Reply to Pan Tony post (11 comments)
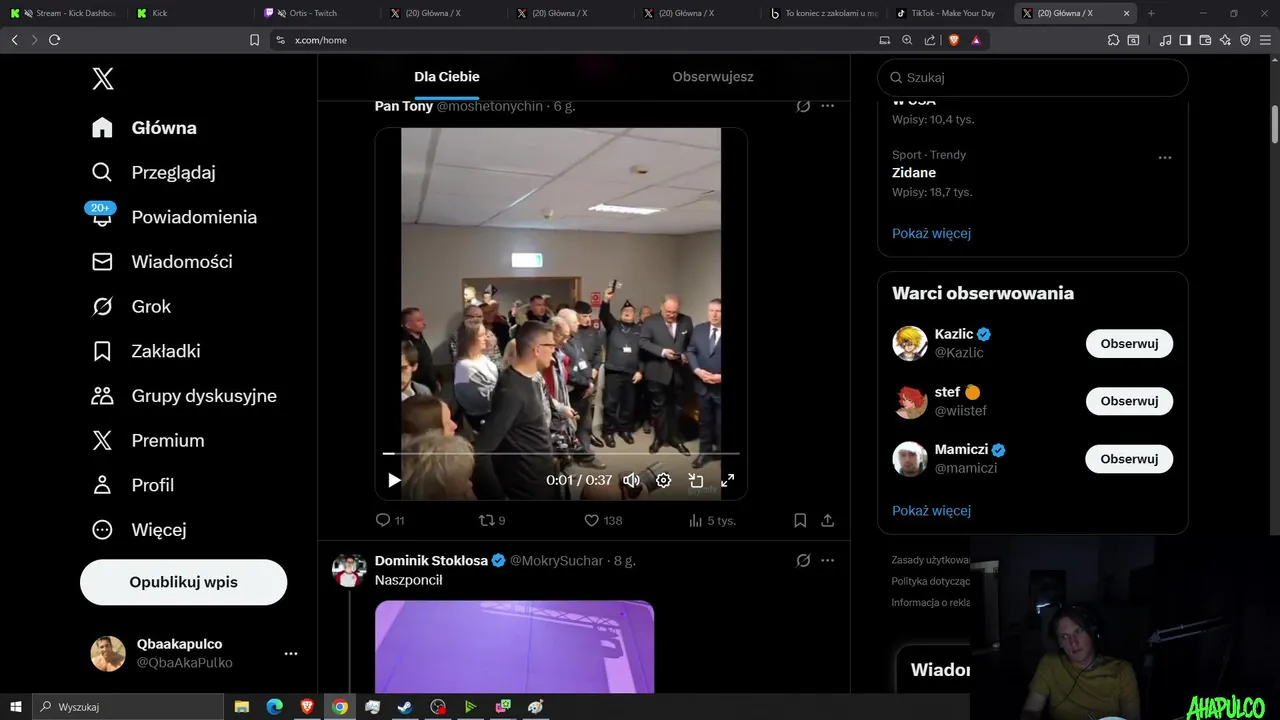Viewport: 1280px width, 720px height. coord(390,520)
